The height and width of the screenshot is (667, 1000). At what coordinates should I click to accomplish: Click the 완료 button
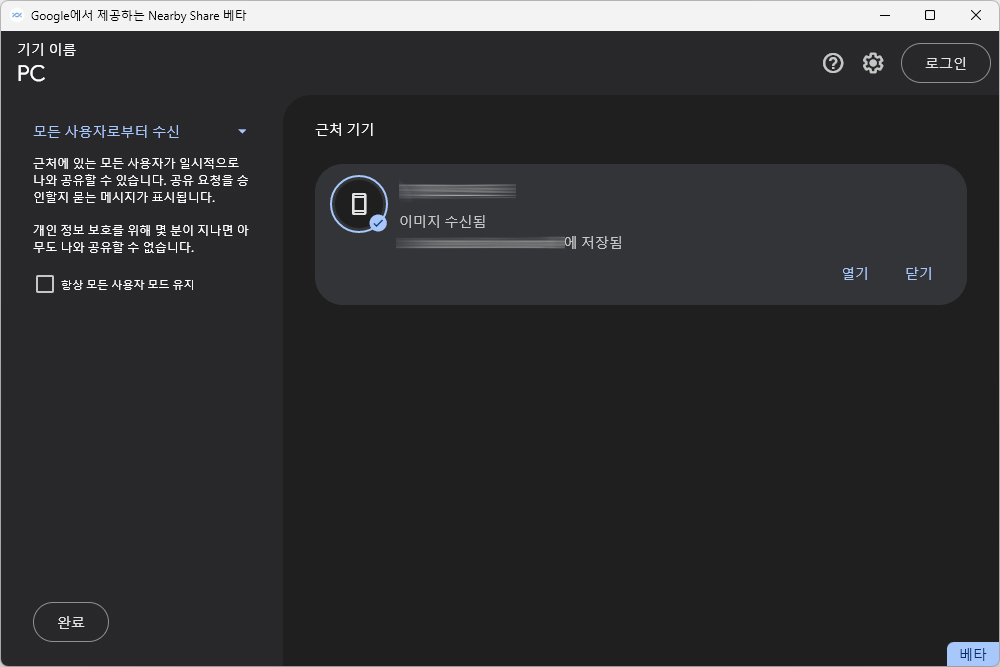[x=71, y=622]
